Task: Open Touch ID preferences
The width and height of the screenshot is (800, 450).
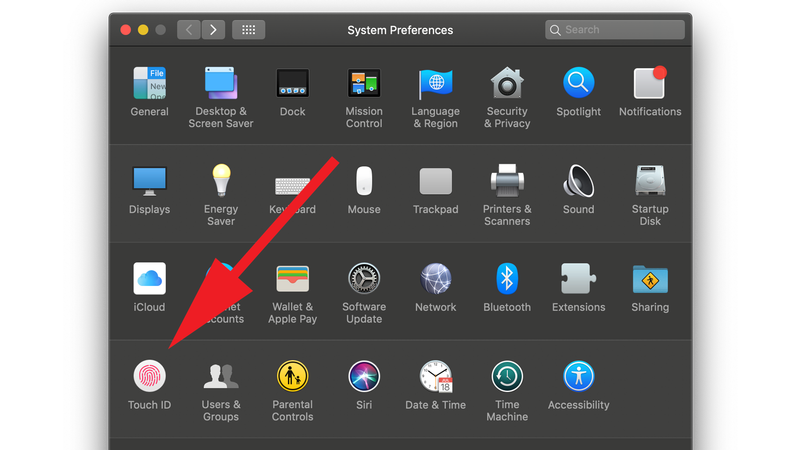Action: 149,376
